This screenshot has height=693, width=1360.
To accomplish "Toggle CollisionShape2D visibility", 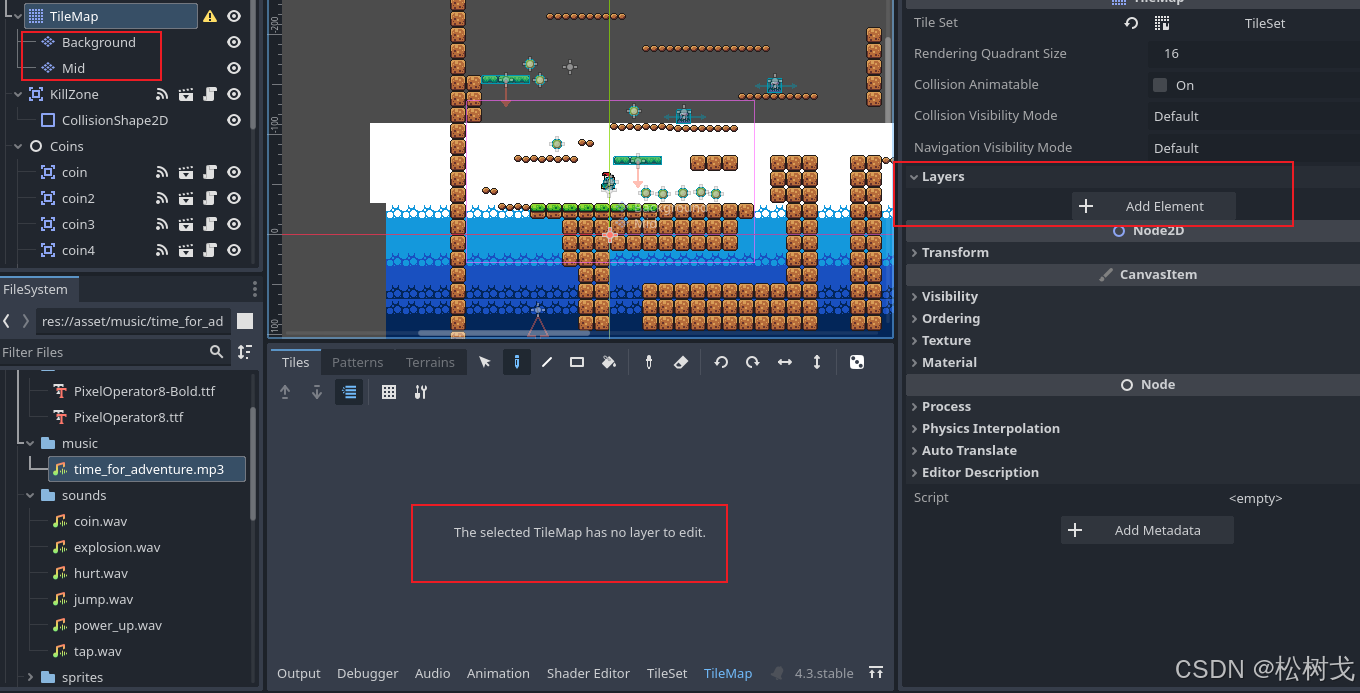I will pos(234,120).
